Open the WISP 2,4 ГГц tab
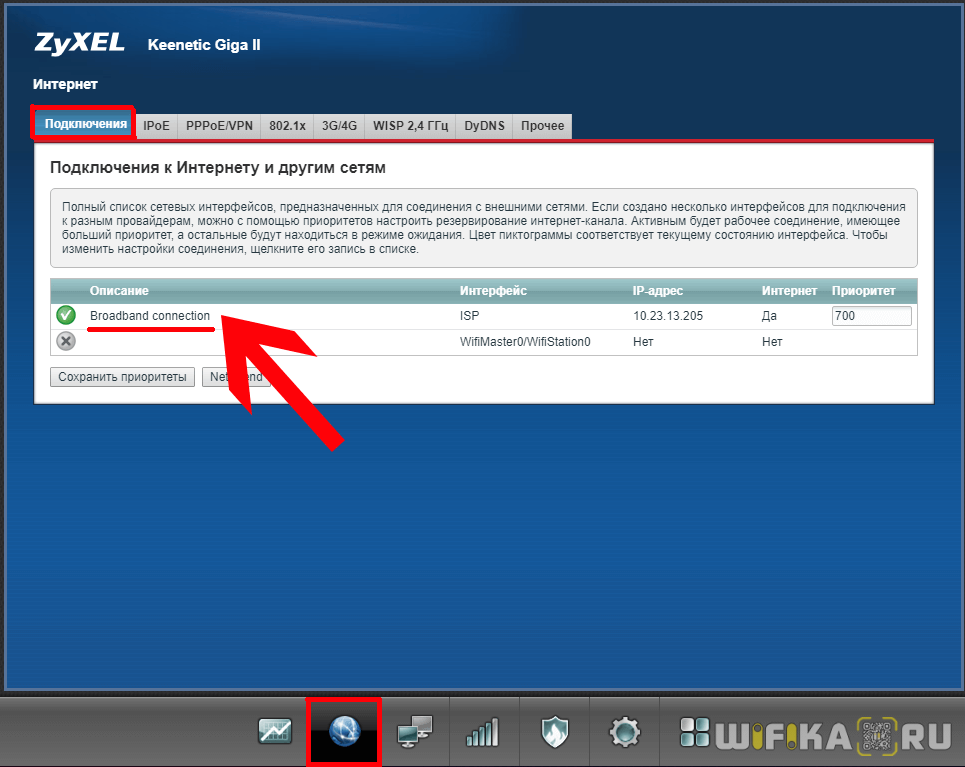965x767 pixels. pos(410,126)
